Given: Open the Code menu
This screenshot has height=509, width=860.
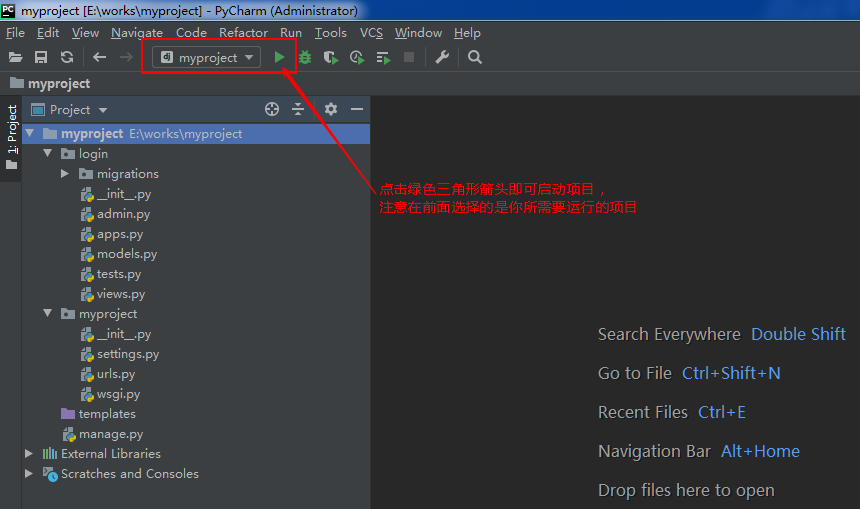Looking at the screenshot, I should pyautogui.click(x=191, y=33).
